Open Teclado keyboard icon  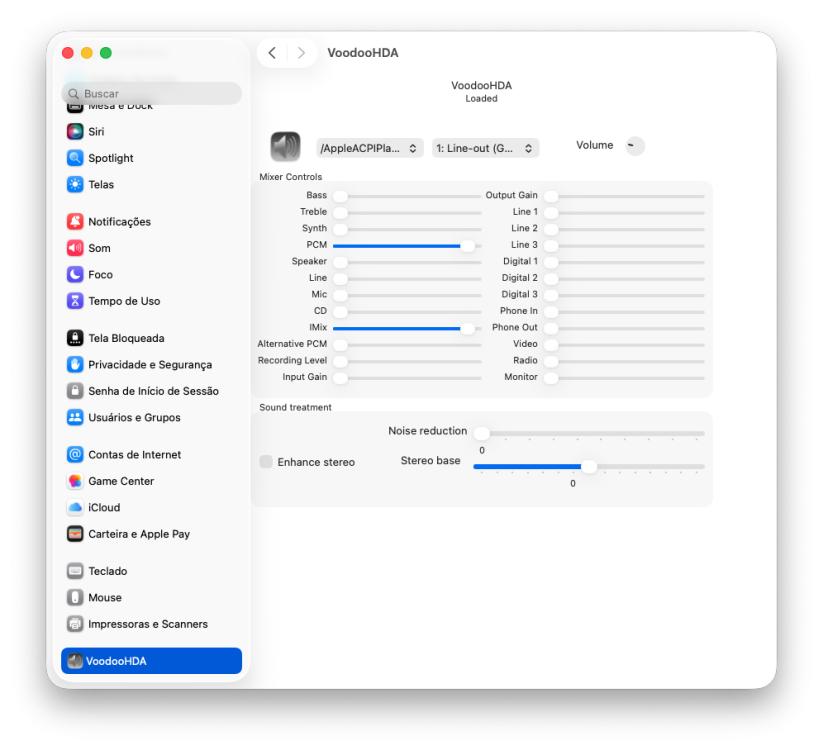(x=75, y=571)
